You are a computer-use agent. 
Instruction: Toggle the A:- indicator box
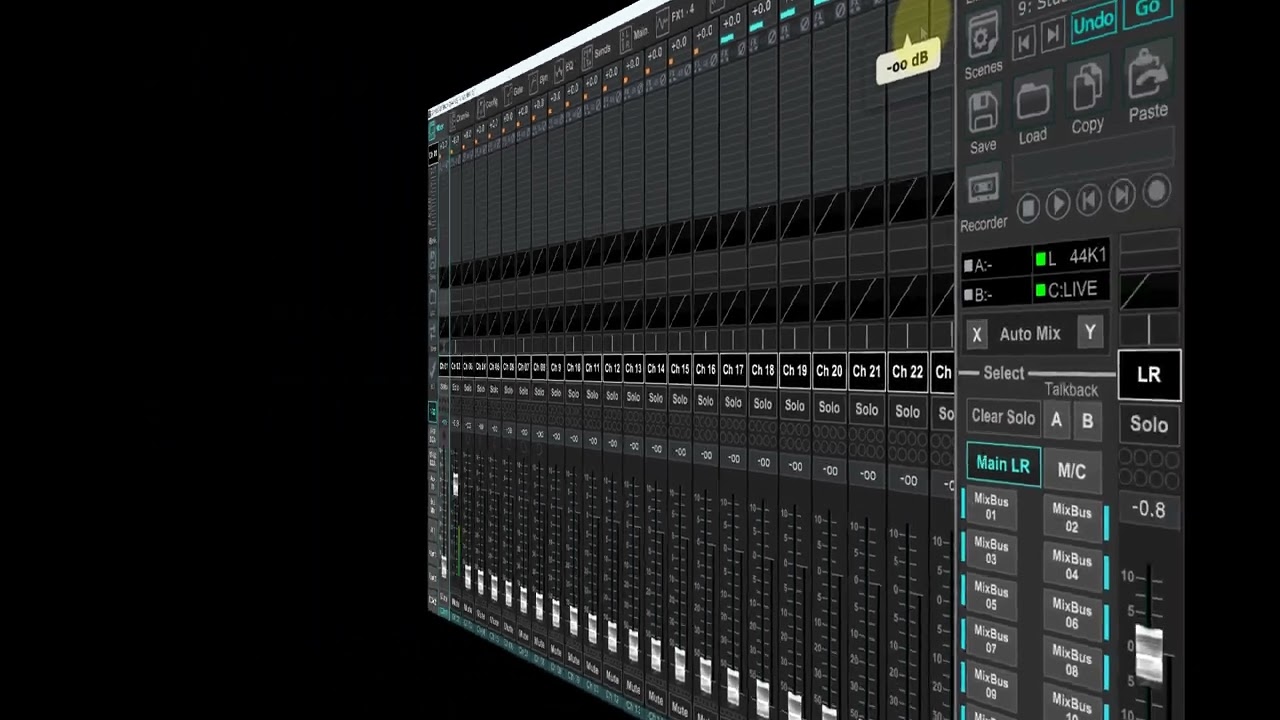(968, 267)
